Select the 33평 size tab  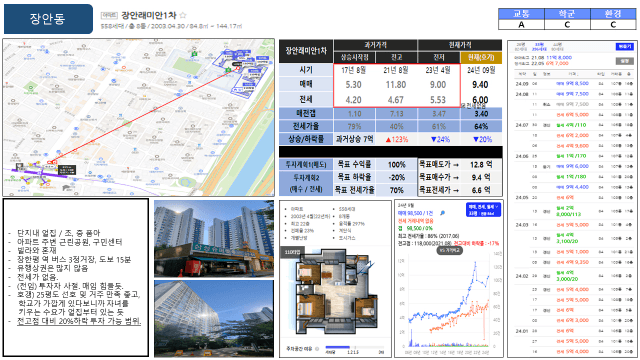pyautogui.click(x=538, y=47)
